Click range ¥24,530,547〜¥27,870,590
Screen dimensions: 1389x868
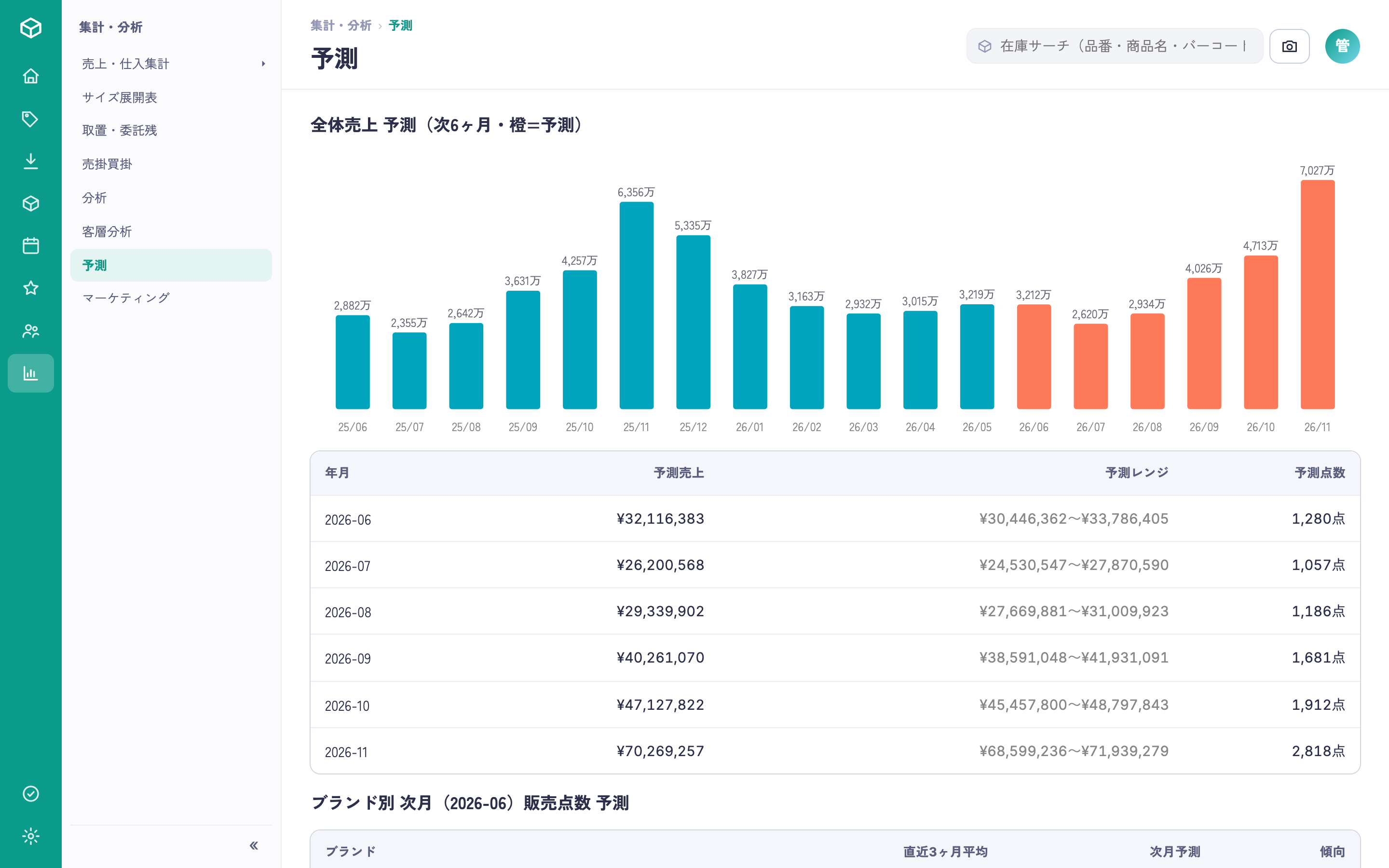(x=1074, y=566)
